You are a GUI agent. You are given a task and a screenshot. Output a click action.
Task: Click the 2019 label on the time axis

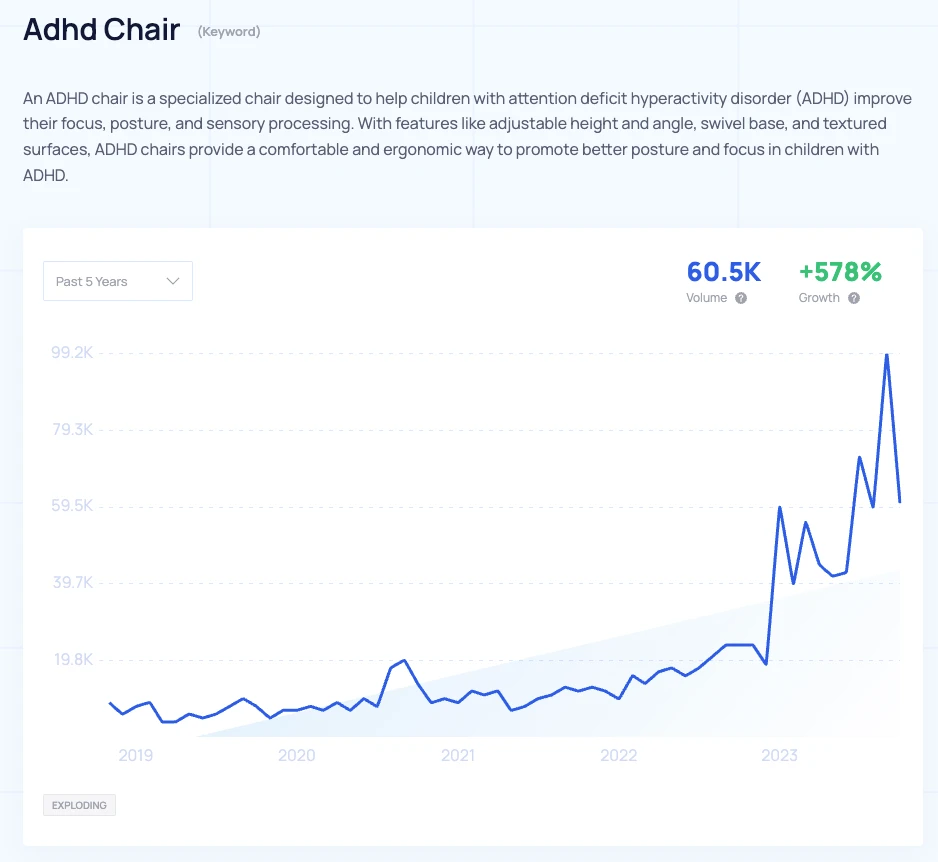[136, 755]
